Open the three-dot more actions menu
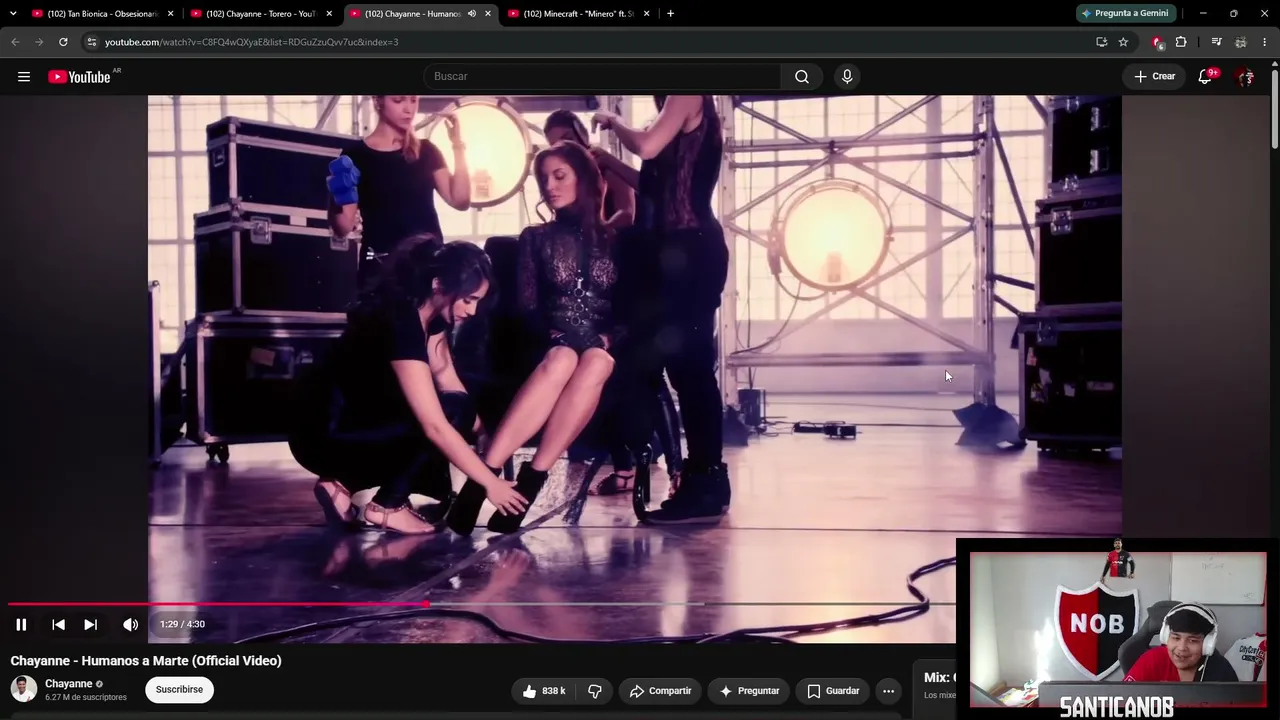Screen dimensions: 1280x720 [888, 691]
